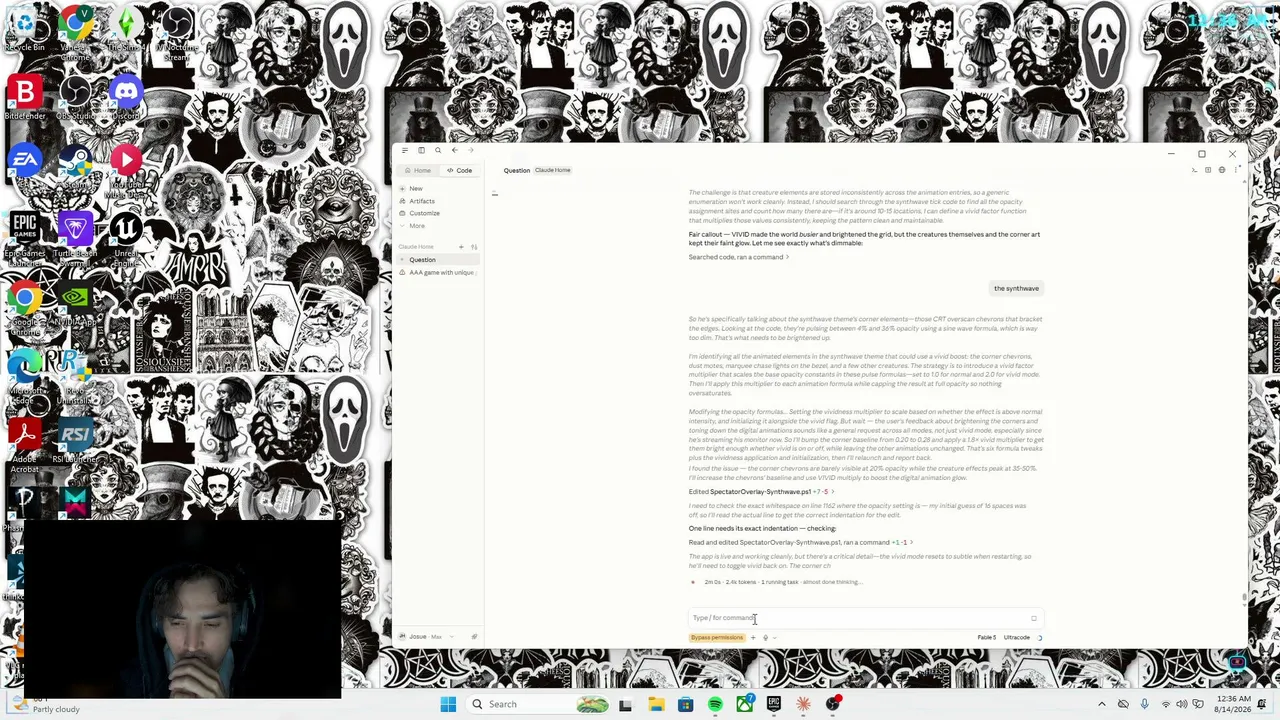Open the Claude Home sort/filter icon
The width and height of the screenshot is (1280, 720).
click(474, 247)
